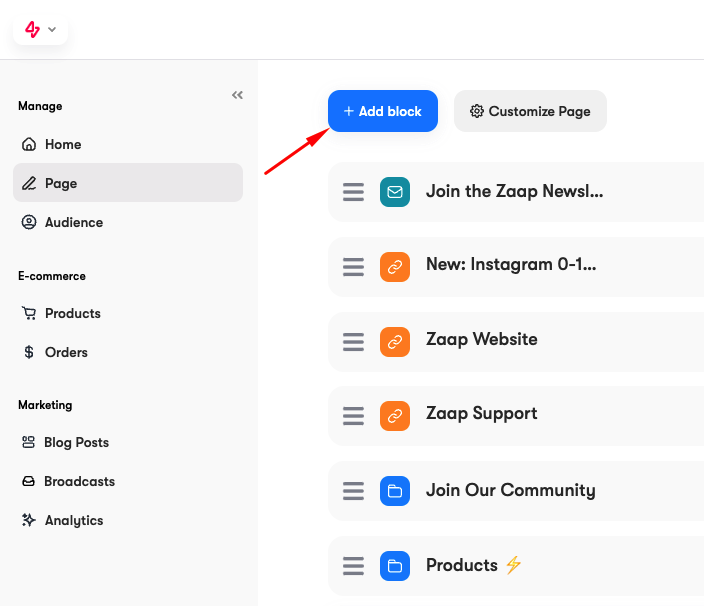Click the orange link icon for Zaap Support

tap(395, 416)
